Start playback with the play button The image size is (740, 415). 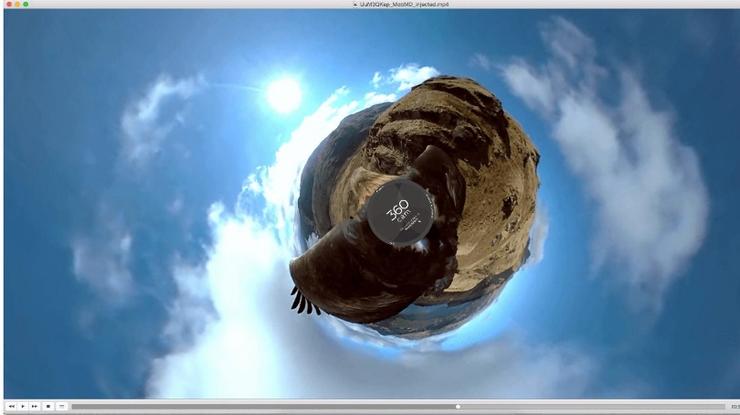point(23,406)
